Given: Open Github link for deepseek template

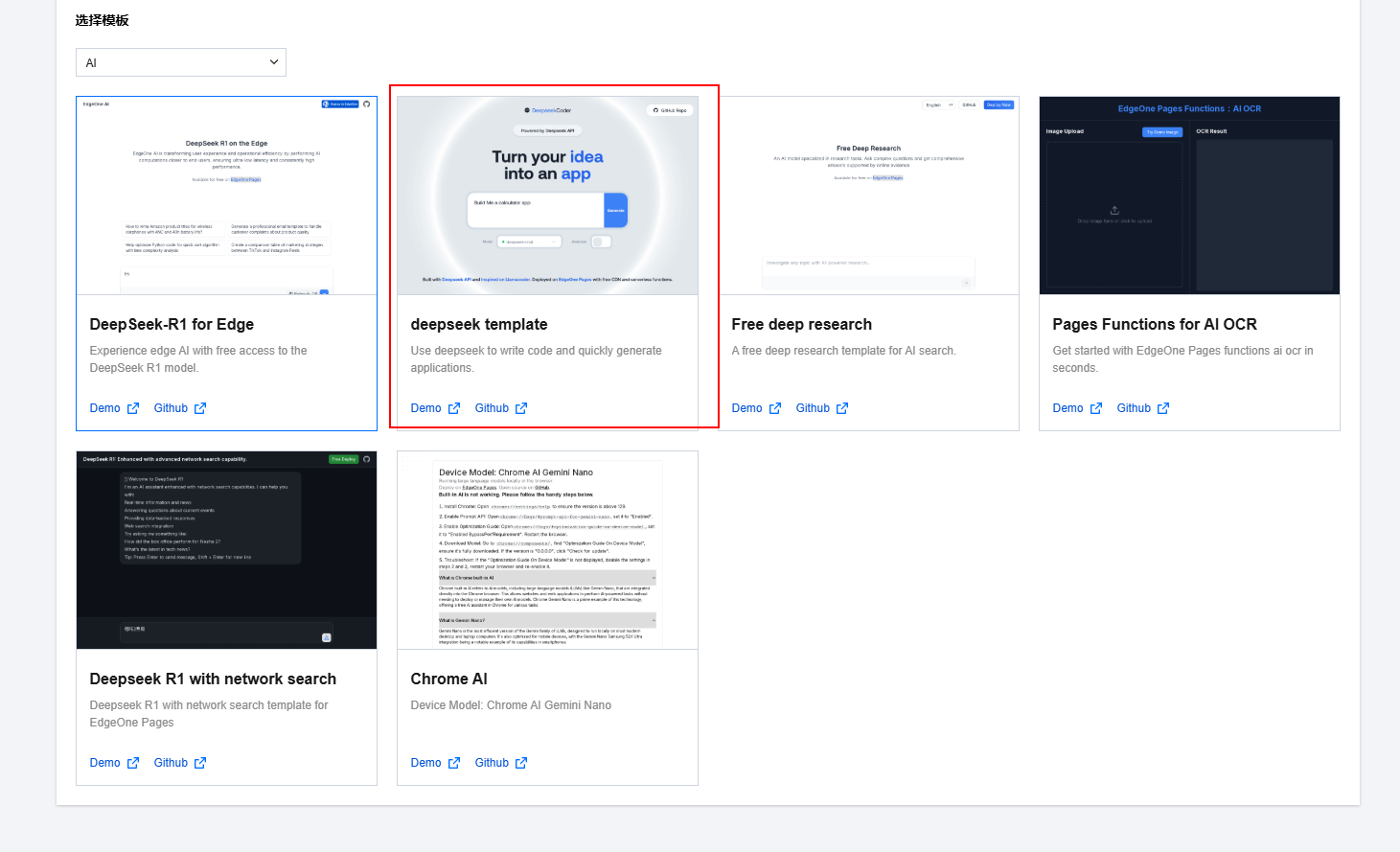Looking at the screenshot, I should coord(492,408).
